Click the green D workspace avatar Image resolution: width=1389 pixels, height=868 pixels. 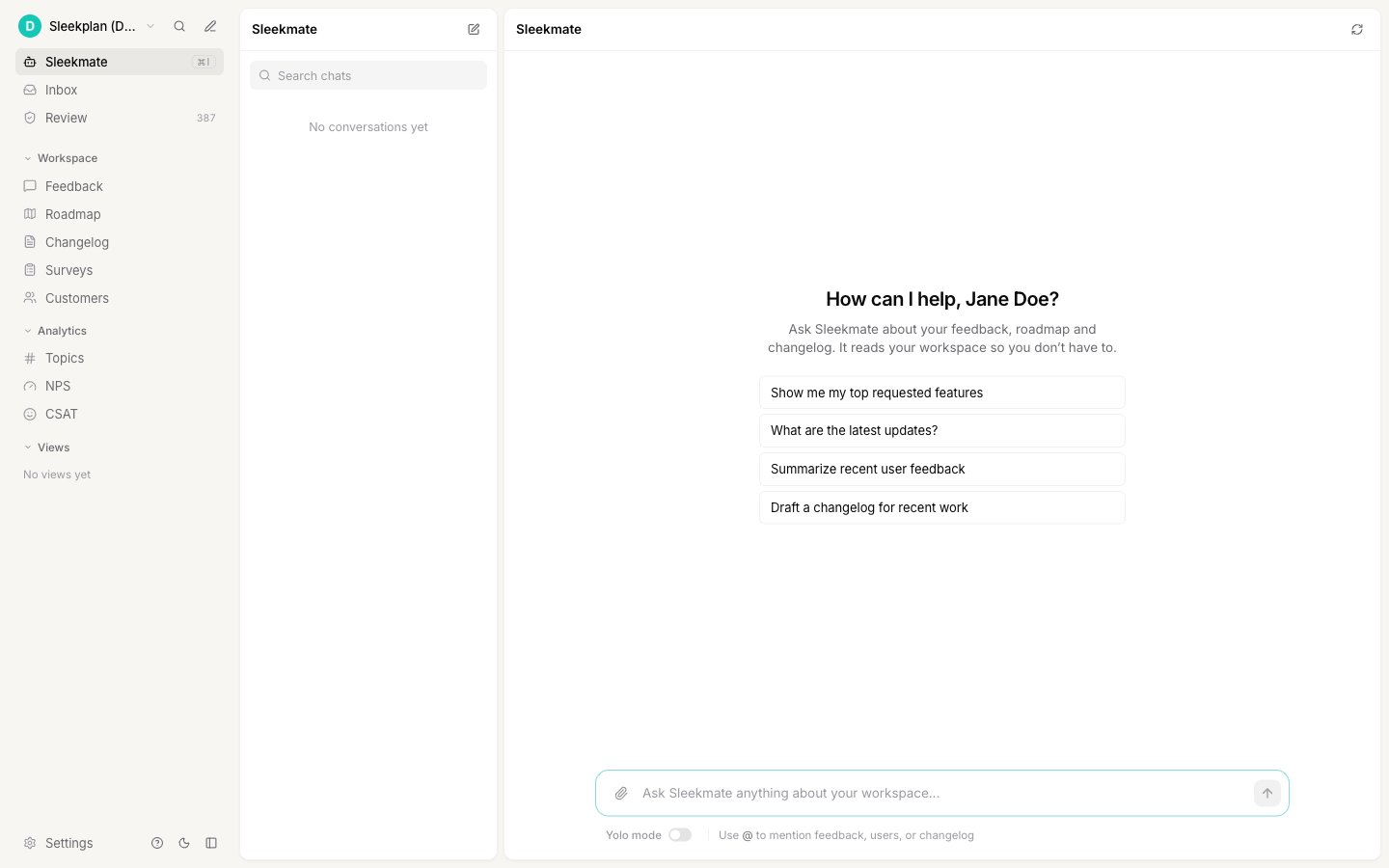click(30, 26)
